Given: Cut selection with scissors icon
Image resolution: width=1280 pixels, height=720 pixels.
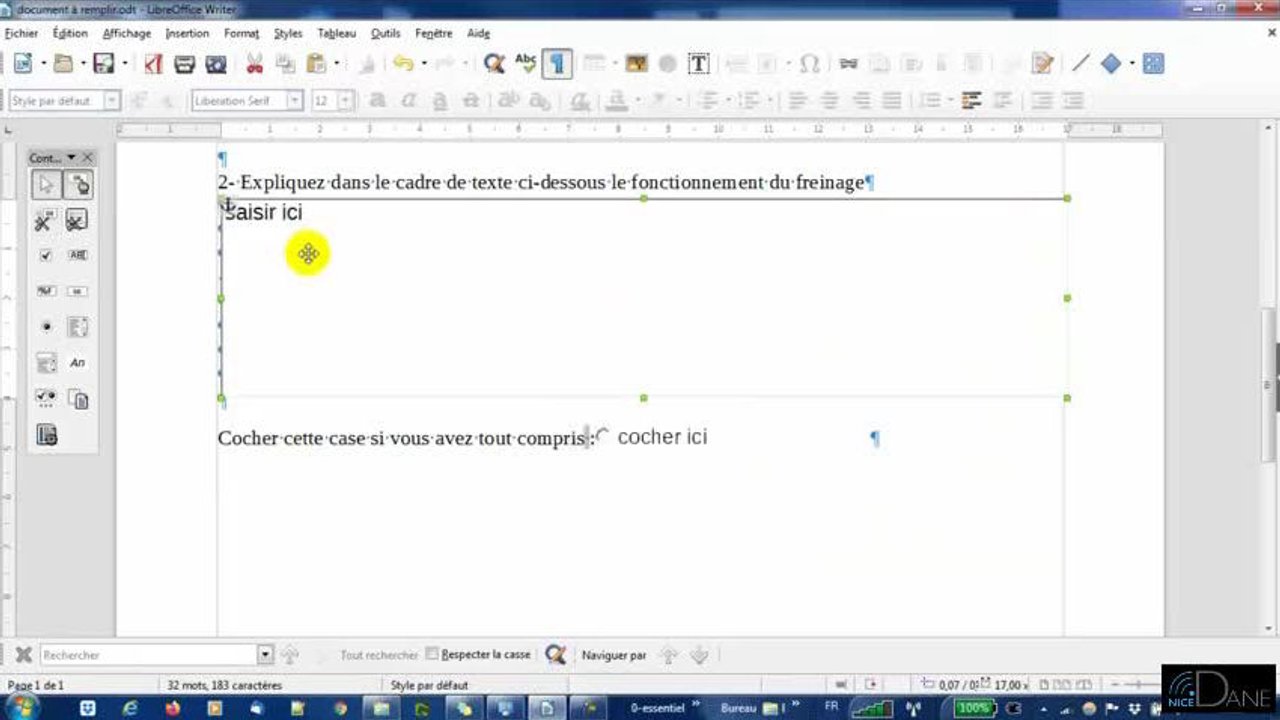Looking at the screenshot, I should pyautogui.click(x=254, y=64).
